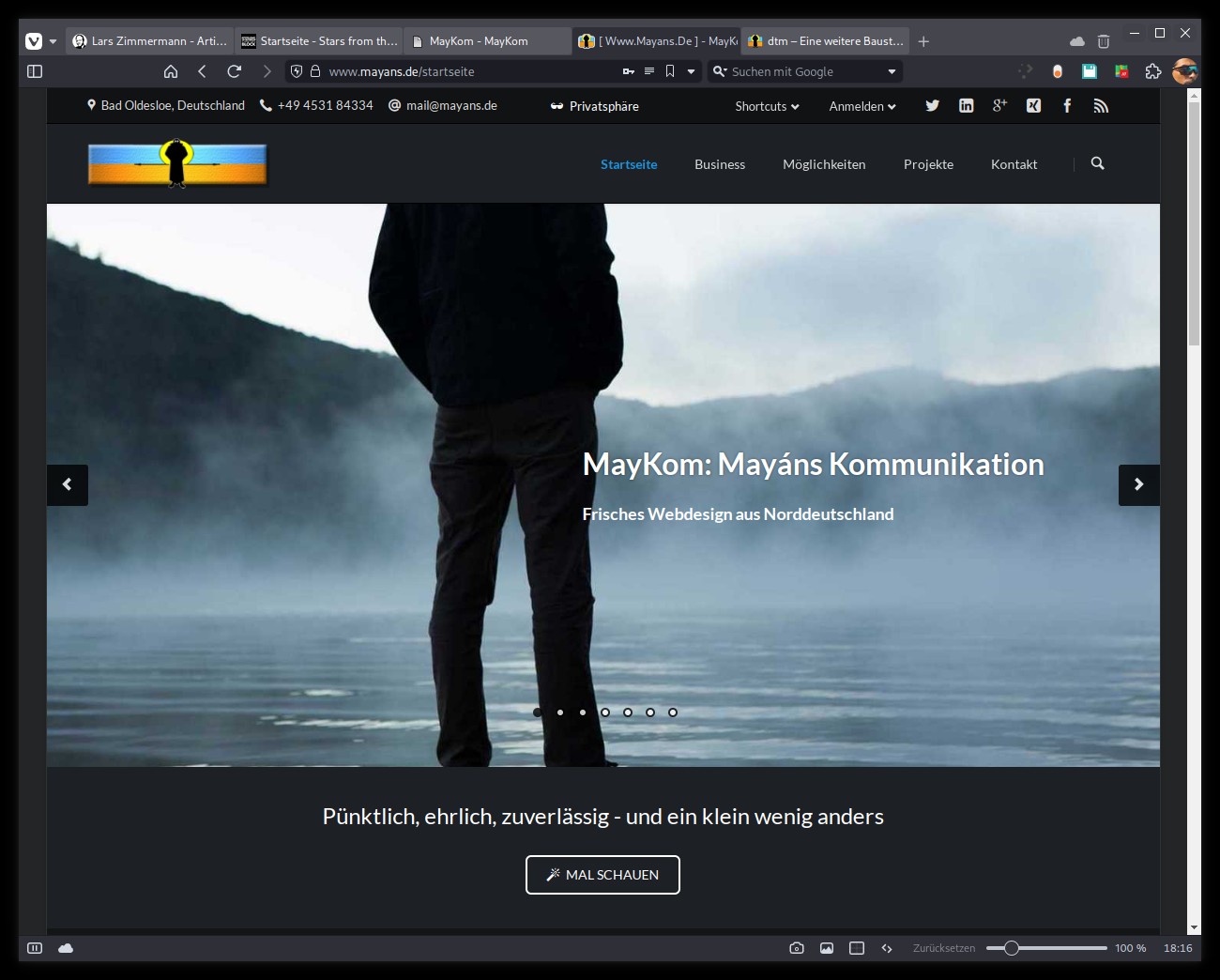The height and width of the screenshot is (980, 1220).
Task: Open the tracker blocker shield icon
Action: pos(297,71)
